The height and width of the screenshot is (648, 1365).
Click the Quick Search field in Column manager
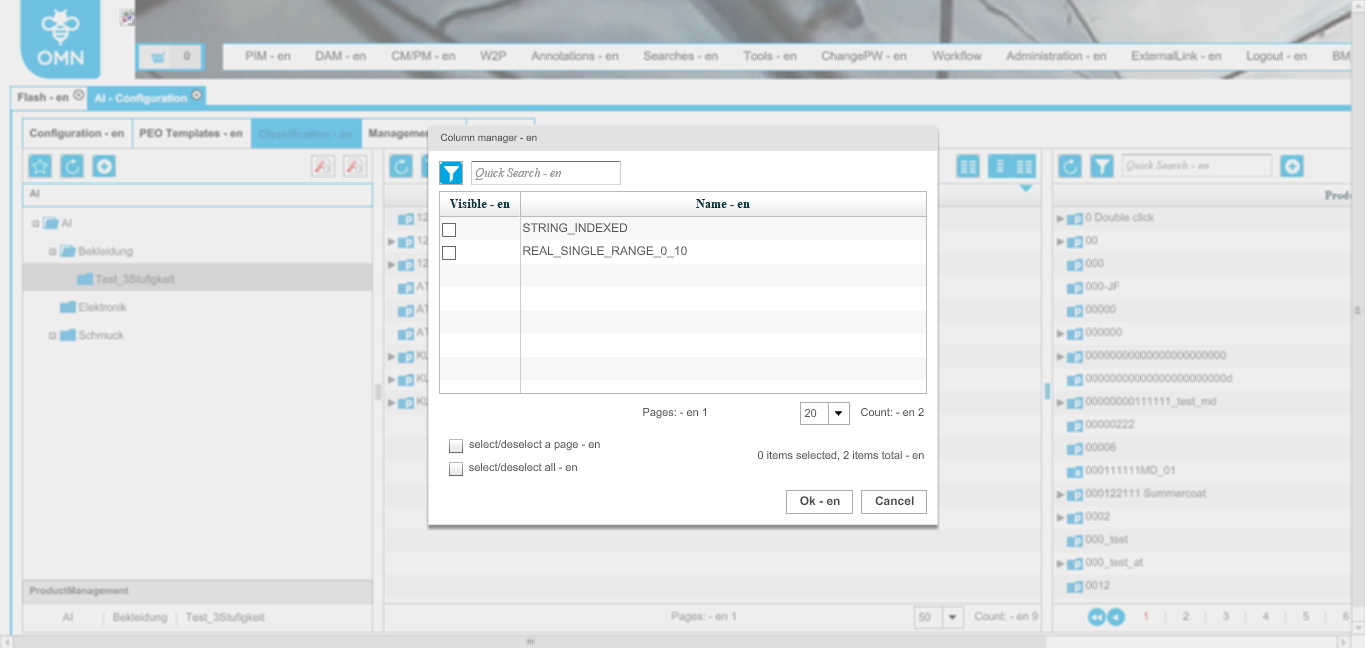click(x=546, y=172)
